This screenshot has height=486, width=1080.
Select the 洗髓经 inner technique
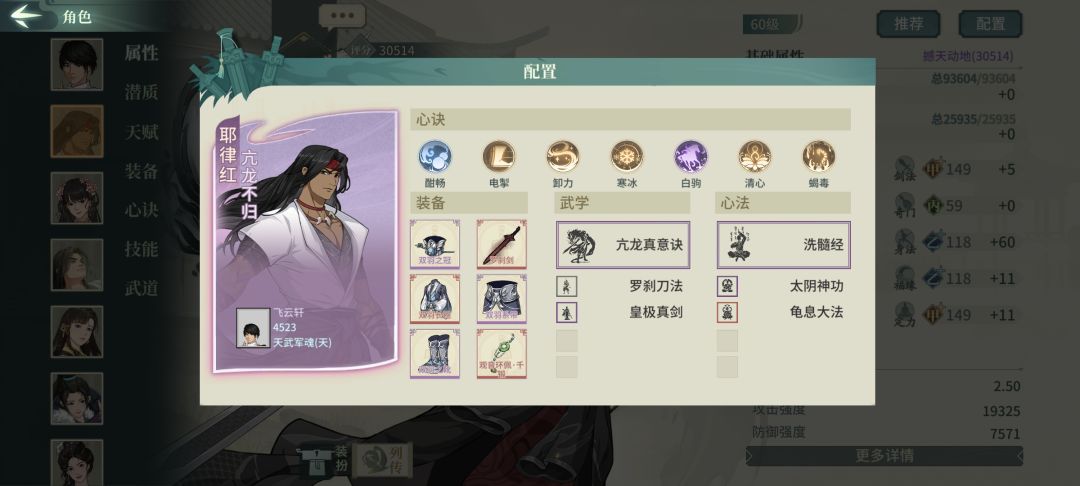click(x=784, y=244)
